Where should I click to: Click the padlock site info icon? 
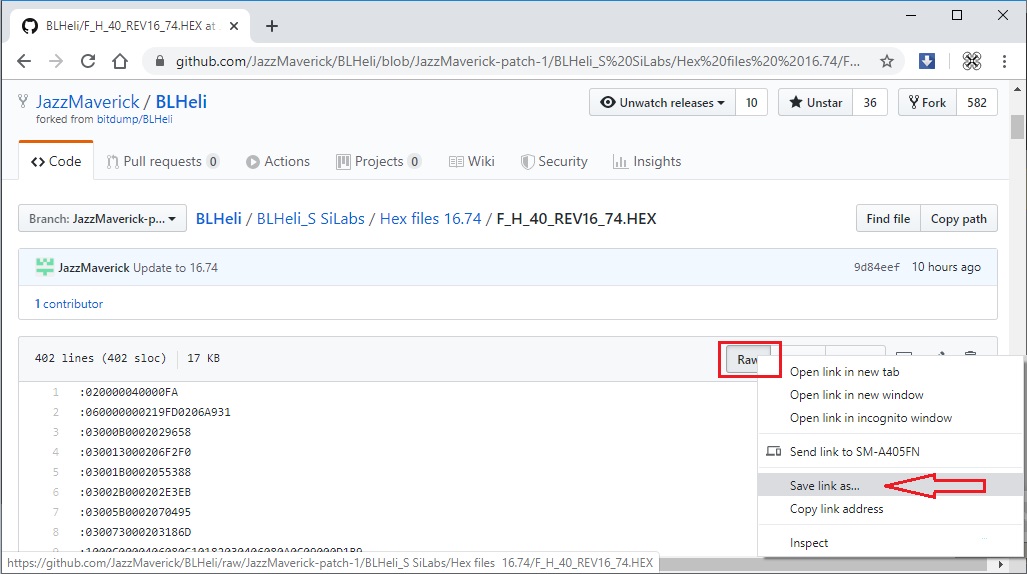(x=159, y=62)
